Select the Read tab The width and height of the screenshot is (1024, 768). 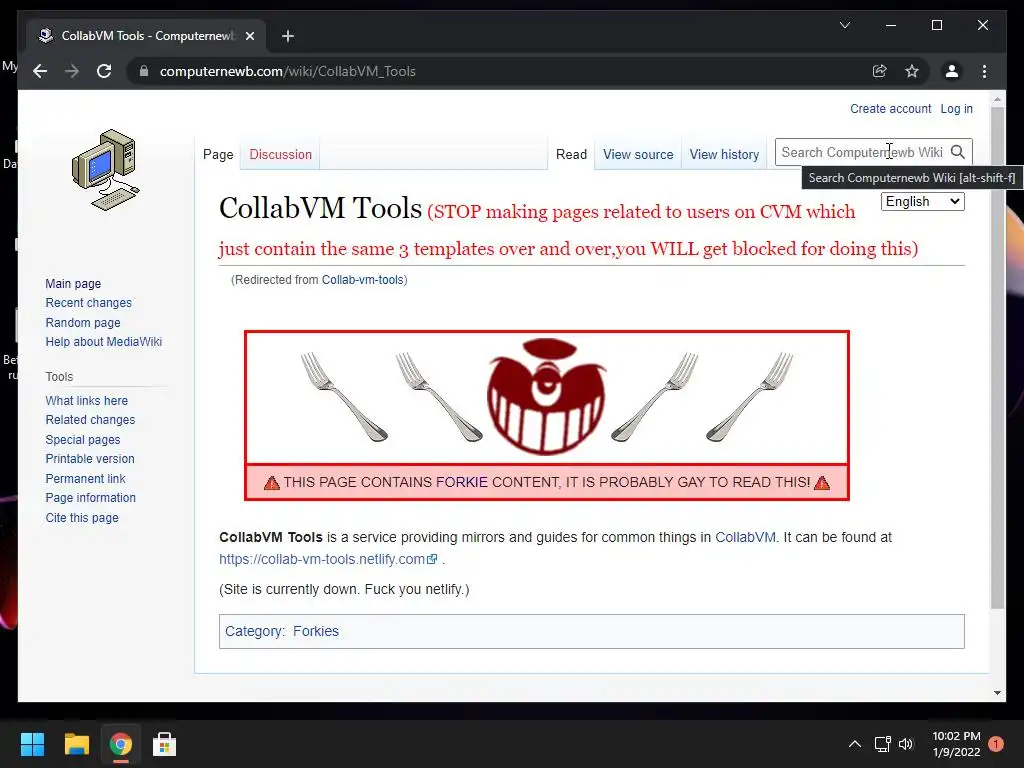571,155
